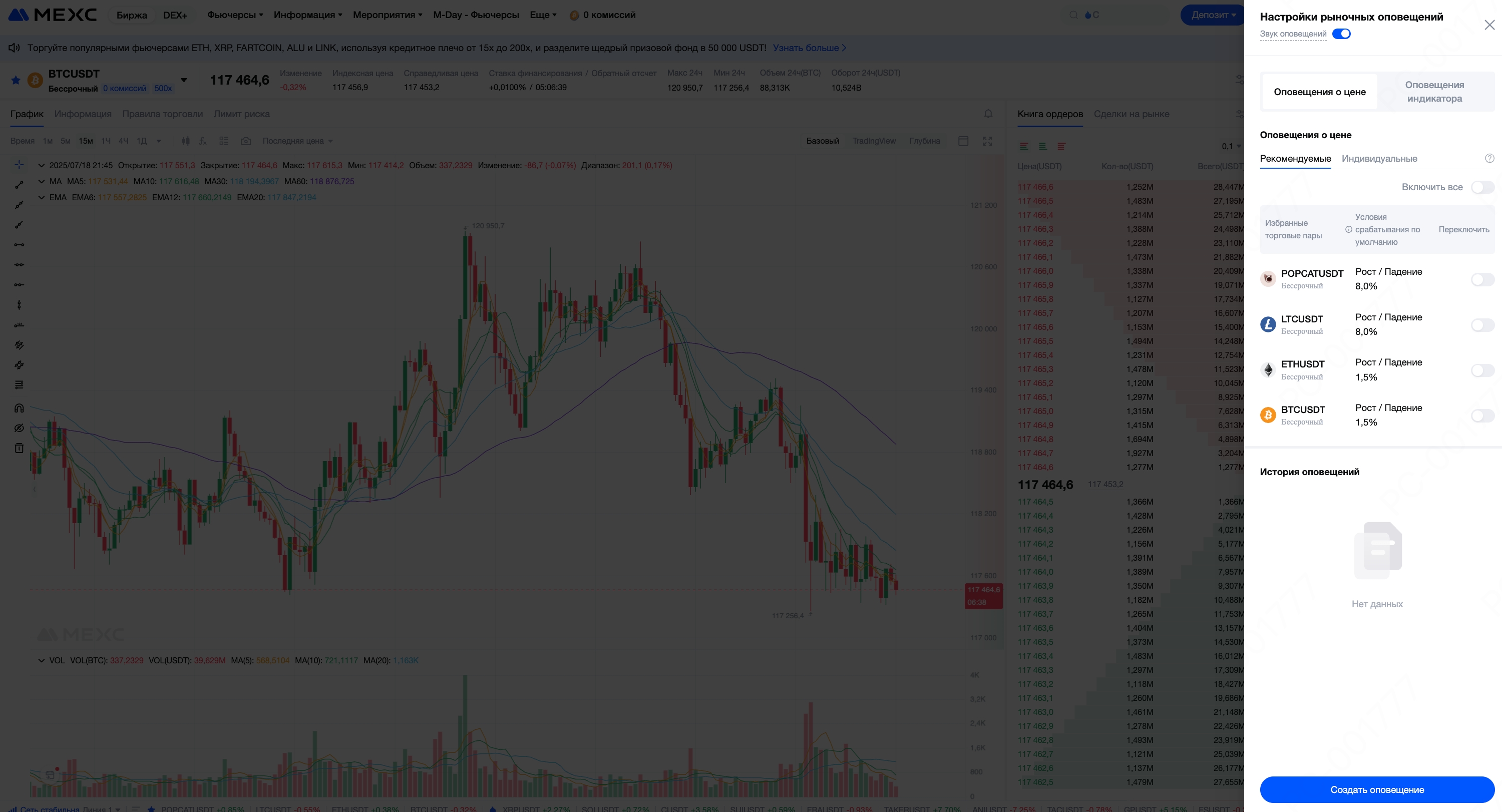
Task: Open the BTCUSDT pair selector arrow
Action: pos(184,81)
